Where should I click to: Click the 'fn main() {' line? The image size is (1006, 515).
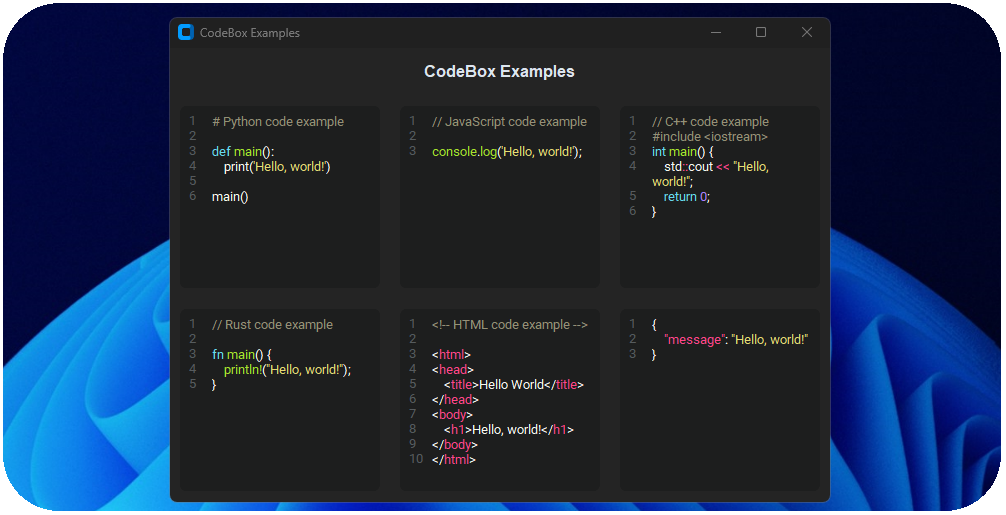242,355
